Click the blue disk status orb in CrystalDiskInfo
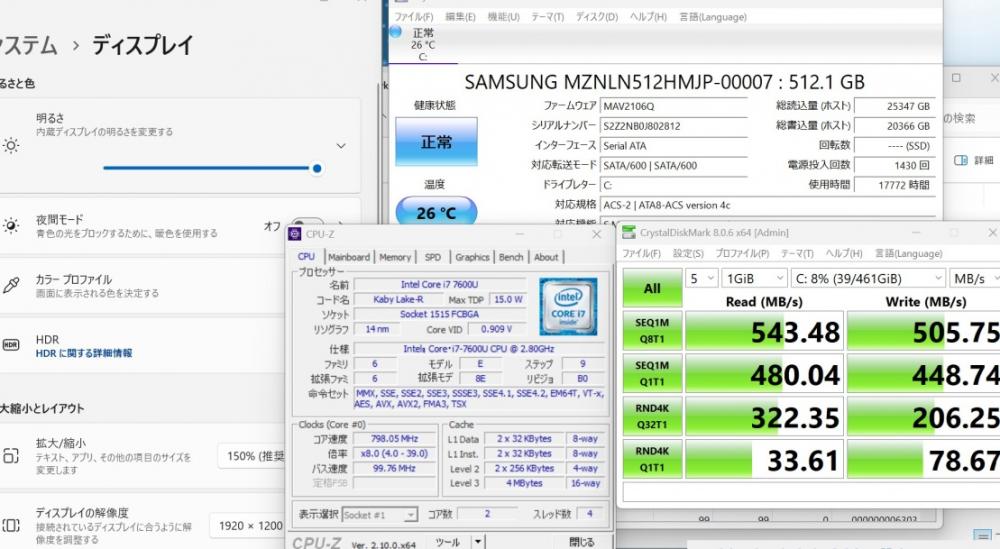This screenshot has width=1000, height=549. (395, 31)
